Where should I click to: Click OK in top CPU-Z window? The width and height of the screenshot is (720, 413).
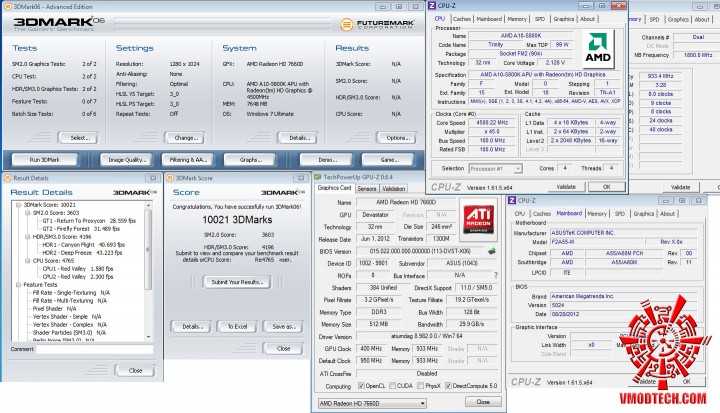(607, 187)
